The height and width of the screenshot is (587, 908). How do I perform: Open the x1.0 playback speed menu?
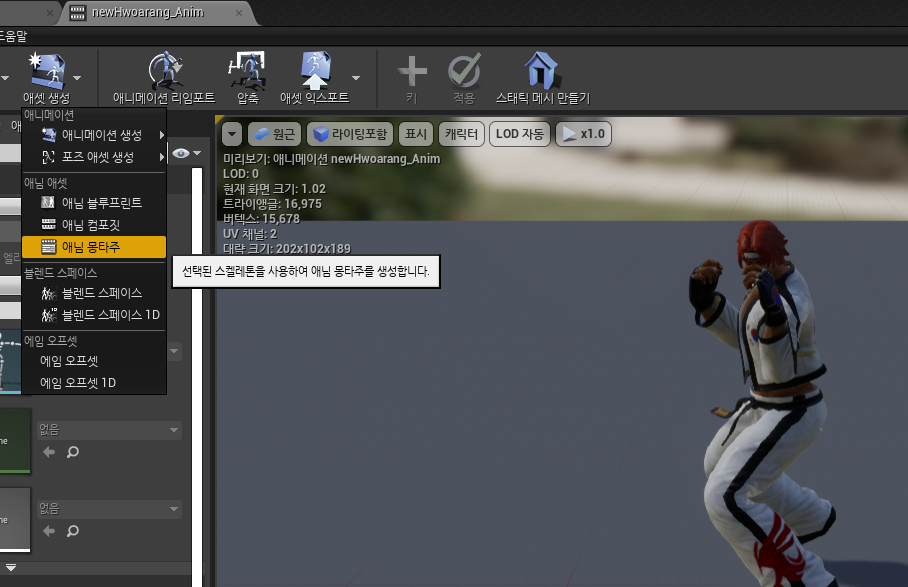pos(584,134)
